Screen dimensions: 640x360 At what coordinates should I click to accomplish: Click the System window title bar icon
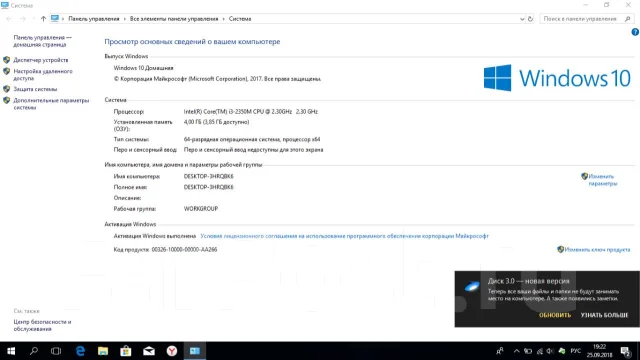coord(4,5)
